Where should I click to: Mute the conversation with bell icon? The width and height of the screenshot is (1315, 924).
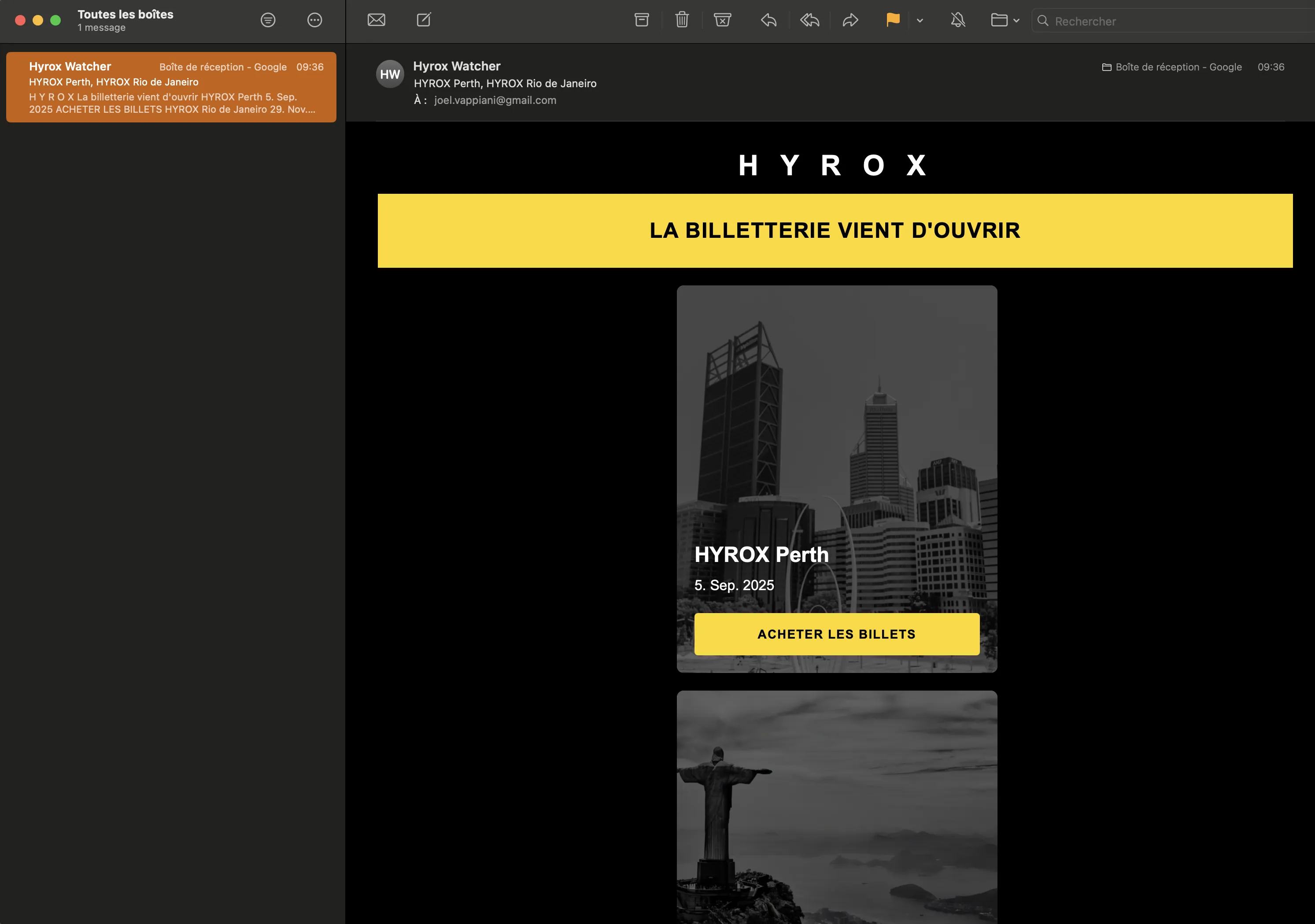tap(958, 21)
